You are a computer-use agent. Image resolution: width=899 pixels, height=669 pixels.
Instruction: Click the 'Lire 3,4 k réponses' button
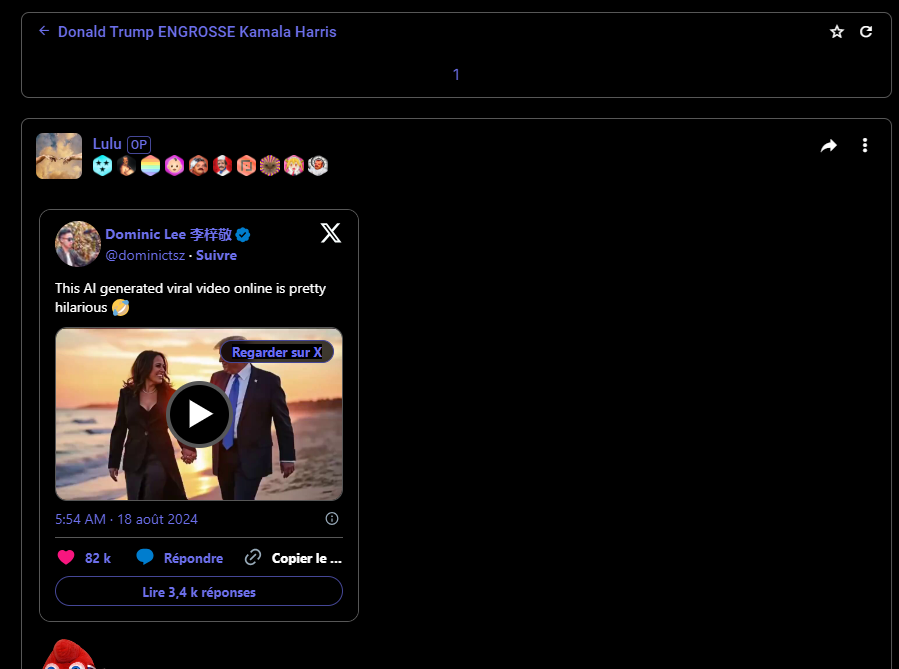point(199,592)
